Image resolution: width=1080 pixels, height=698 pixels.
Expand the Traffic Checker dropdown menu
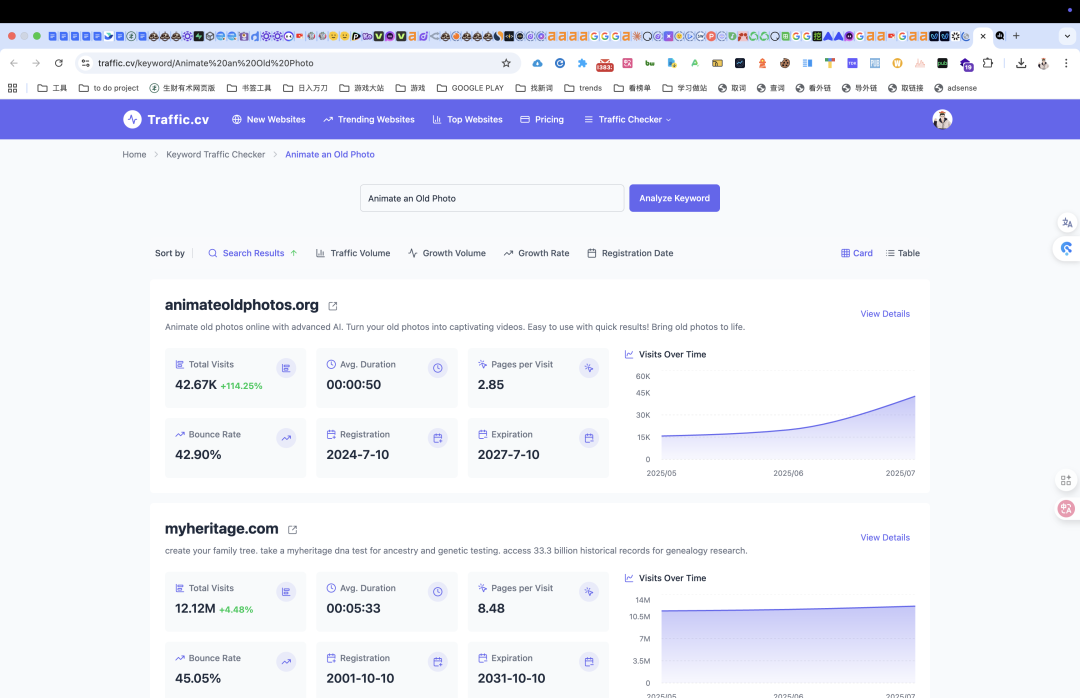tap(627, 119)
